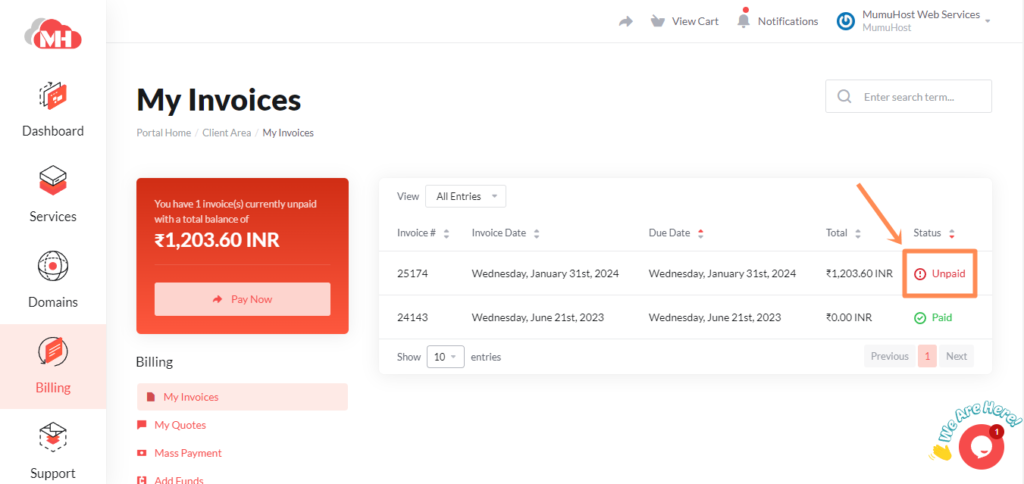Select the Billing sidebar item

(53, 366)
